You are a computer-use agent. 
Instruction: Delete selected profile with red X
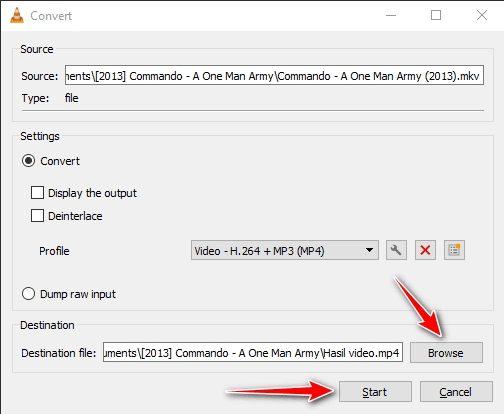click(x=425, y=250)
